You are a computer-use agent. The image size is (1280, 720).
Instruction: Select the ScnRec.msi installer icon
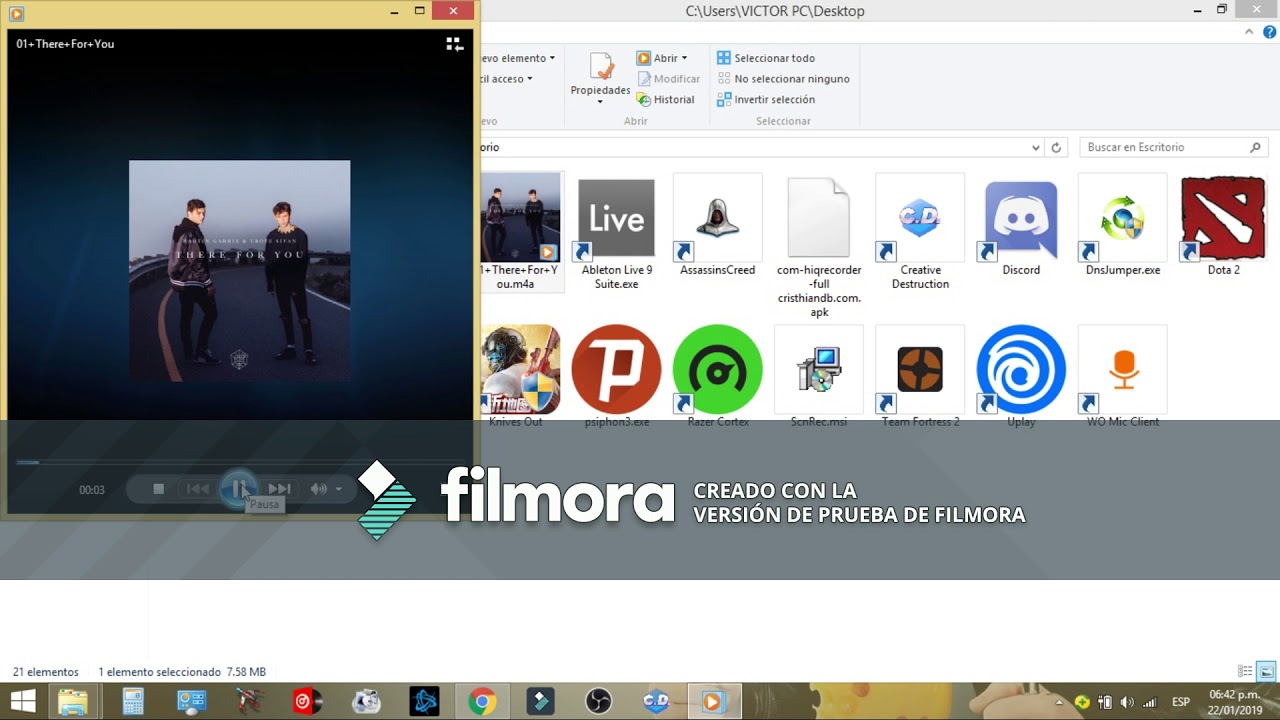(x=819, y=370)
